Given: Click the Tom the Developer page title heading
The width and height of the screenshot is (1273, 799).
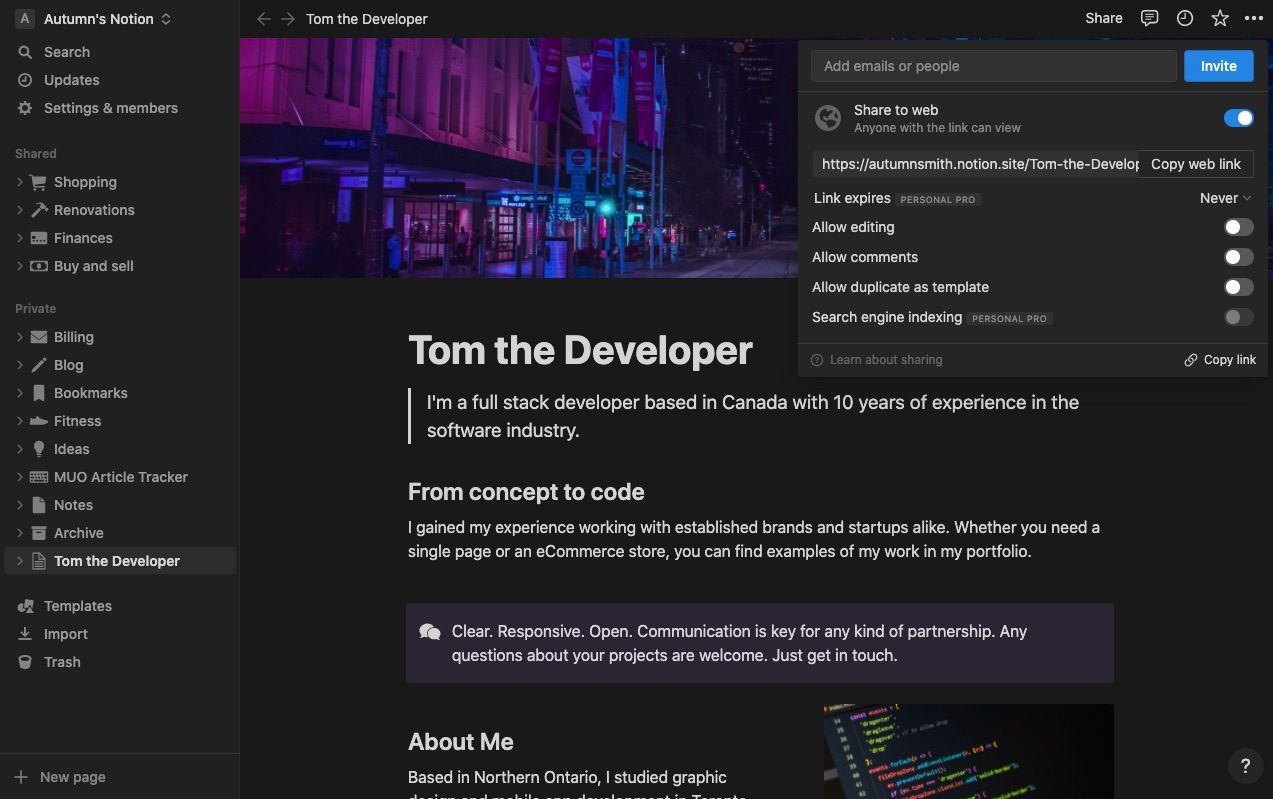Looking at the screenshot, I should tap(580, 351).
